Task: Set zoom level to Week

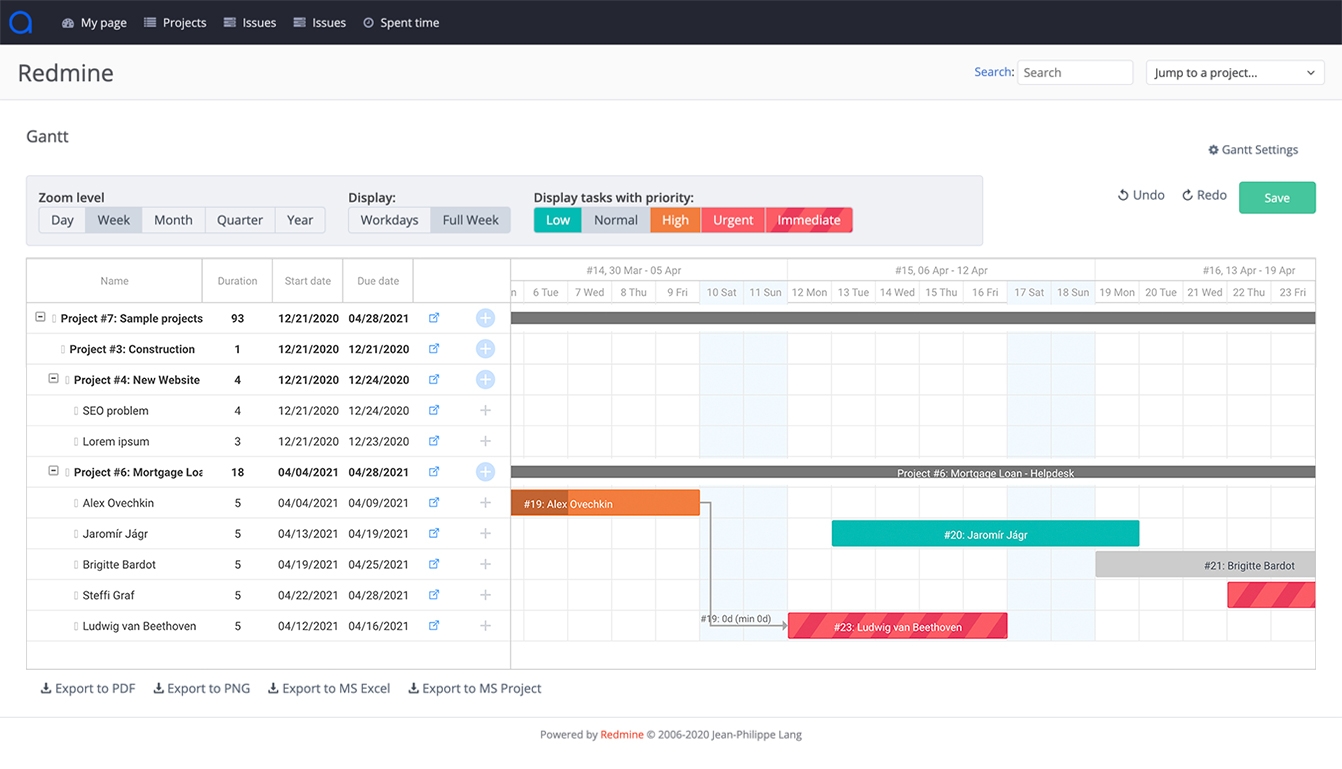Action: click(x=114, y=220)
